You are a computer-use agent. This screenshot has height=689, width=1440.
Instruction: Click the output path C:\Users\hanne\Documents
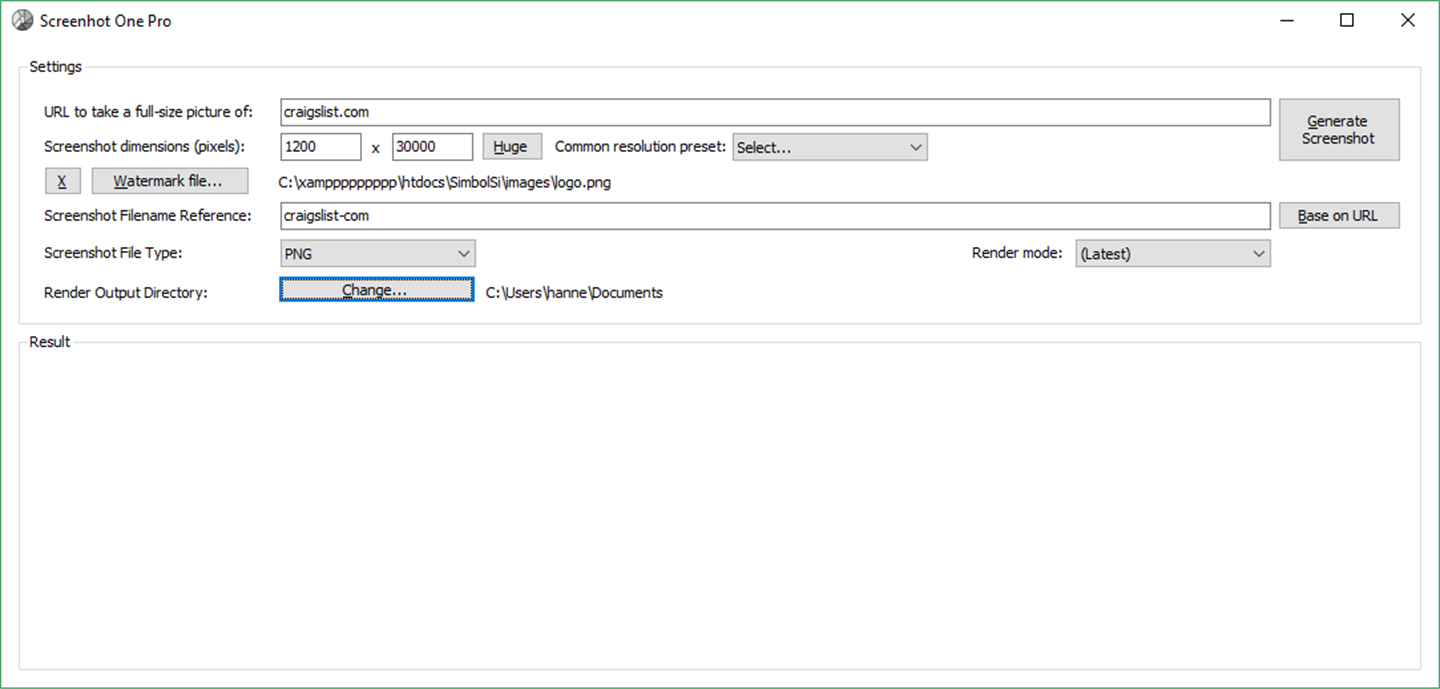pyautogui.click(x=574, y=293)
